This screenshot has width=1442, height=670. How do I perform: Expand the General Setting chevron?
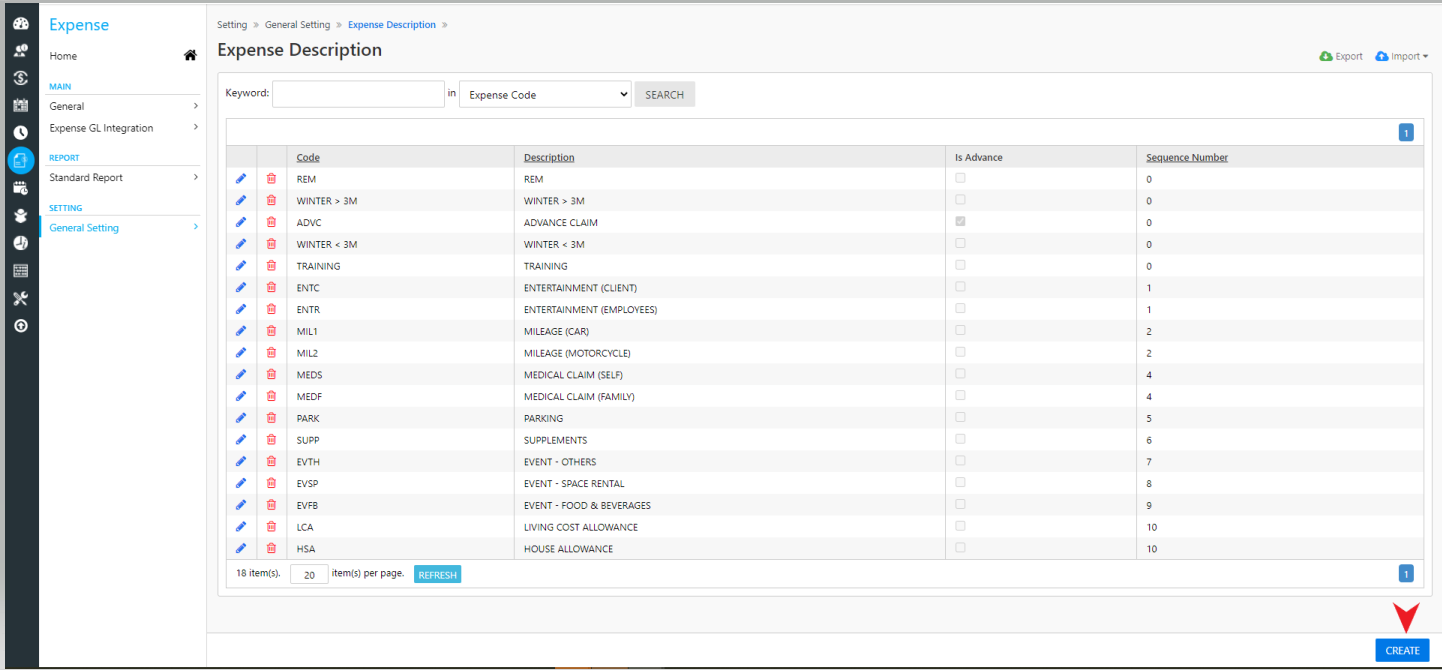[x=196, y=227]
